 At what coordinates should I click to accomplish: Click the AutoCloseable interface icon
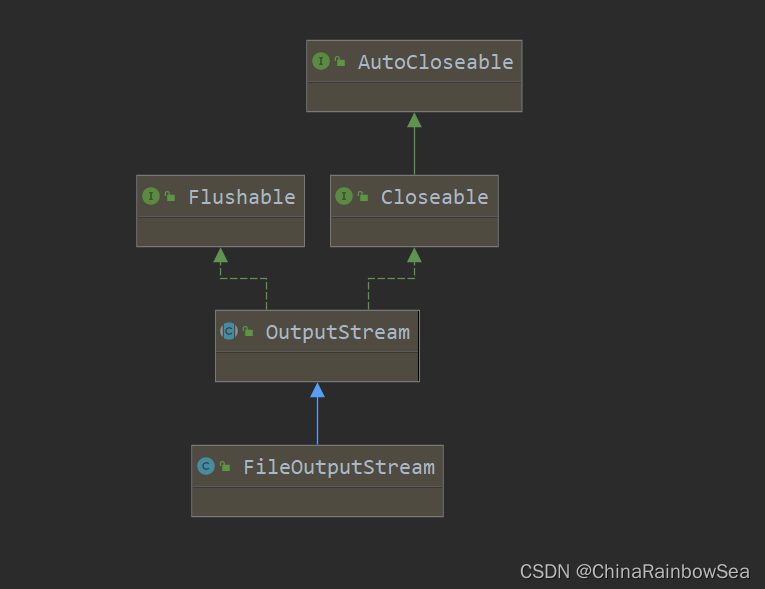[321, 62]
